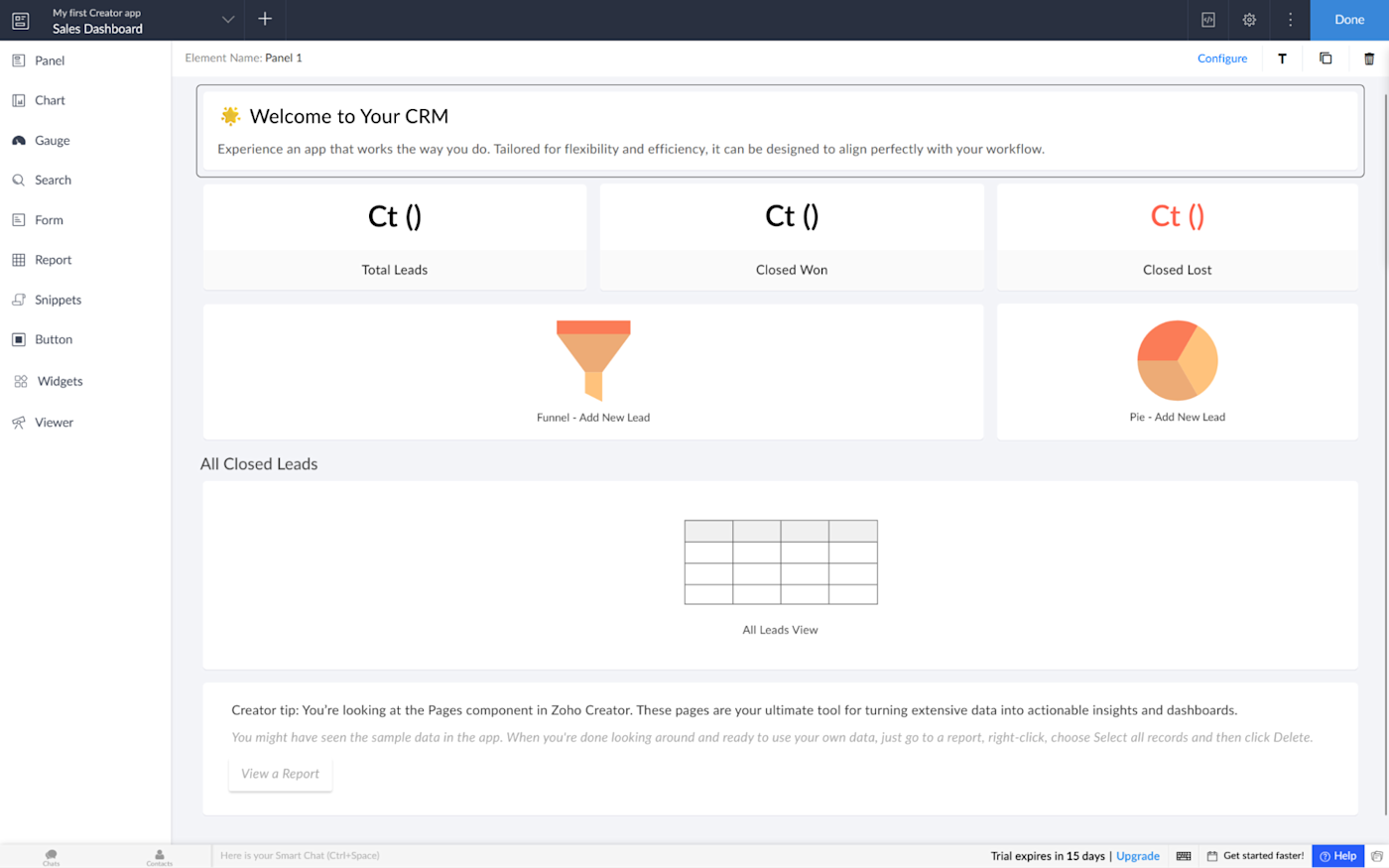Click the All Closed Leads heading
The width and height of the screenshot is (1389, 868).
coord(259,464)
